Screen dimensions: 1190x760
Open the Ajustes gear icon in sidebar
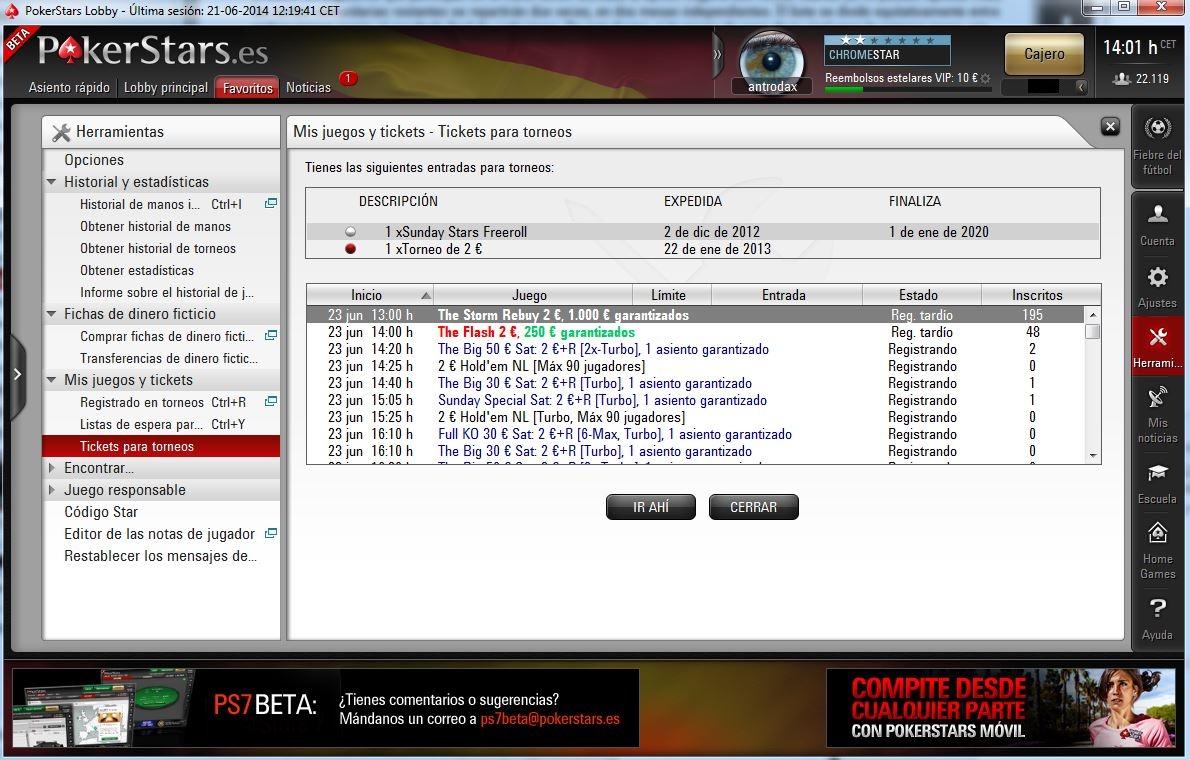point(1157,286)
